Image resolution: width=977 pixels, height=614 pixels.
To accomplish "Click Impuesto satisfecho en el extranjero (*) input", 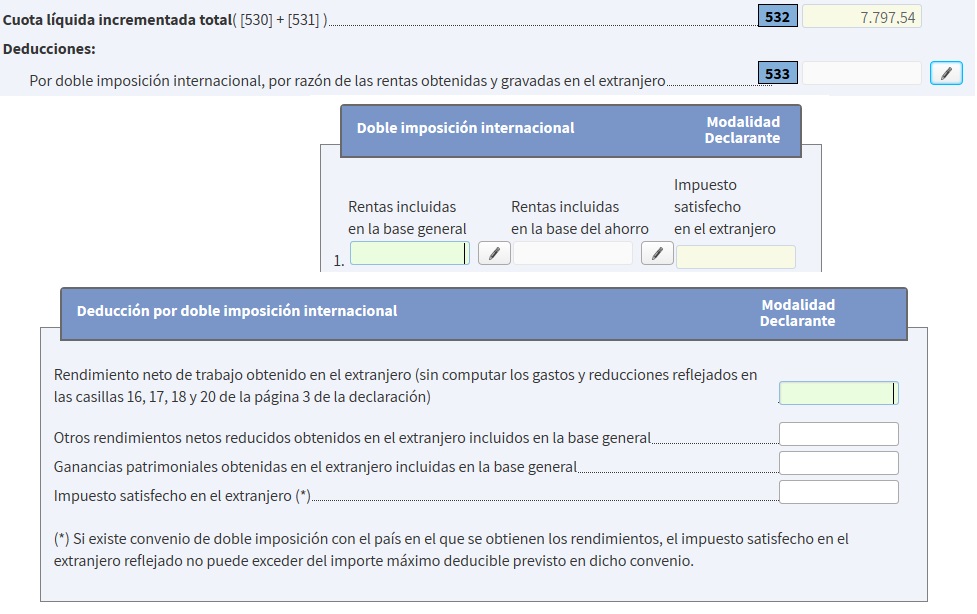I will point(838,492).
